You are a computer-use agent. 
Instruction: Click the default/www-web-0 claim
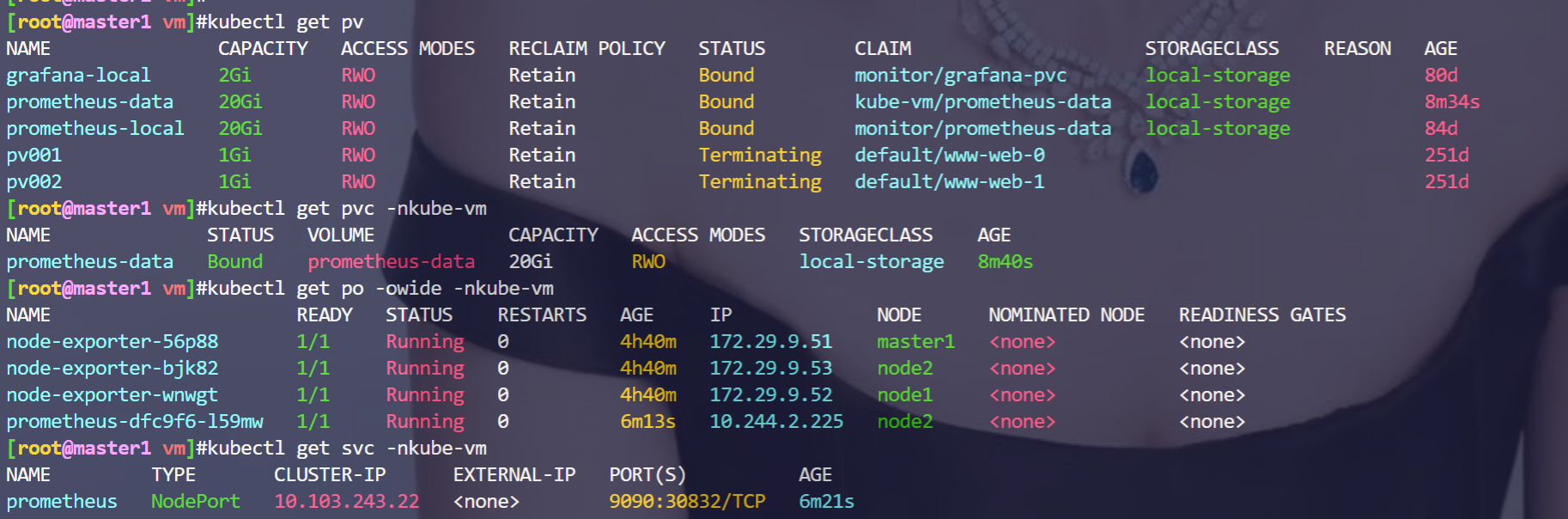tap(949, 156)
